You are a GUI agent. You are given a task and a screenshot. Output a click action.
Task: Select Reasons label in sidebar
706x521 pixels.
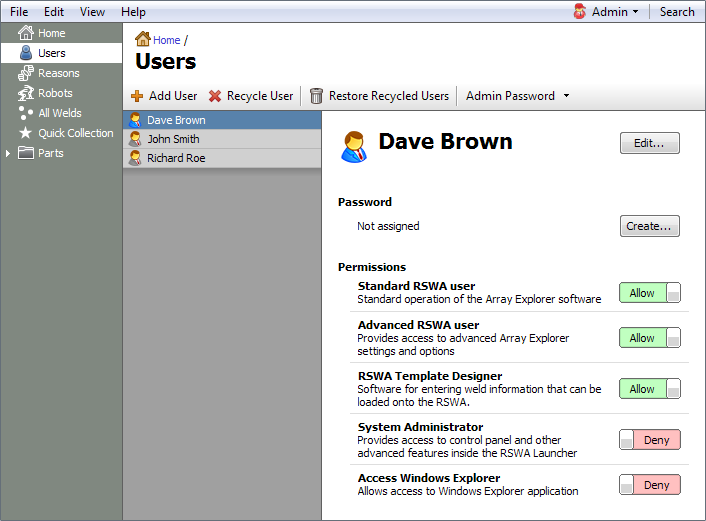point(59,73)
